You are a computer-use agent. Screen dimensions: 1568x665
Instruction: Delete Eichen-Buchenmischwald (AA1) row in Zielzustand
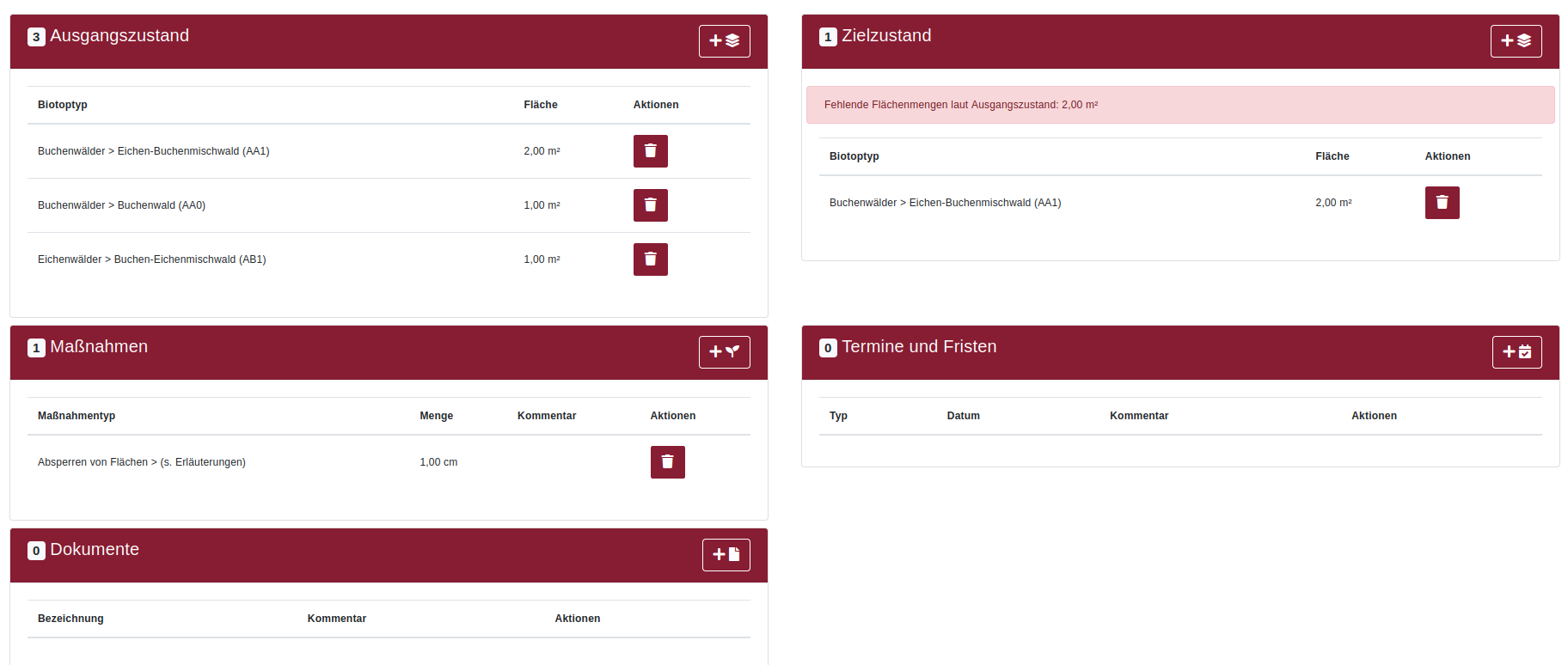pyautogui.click(x=1442, y=203)
